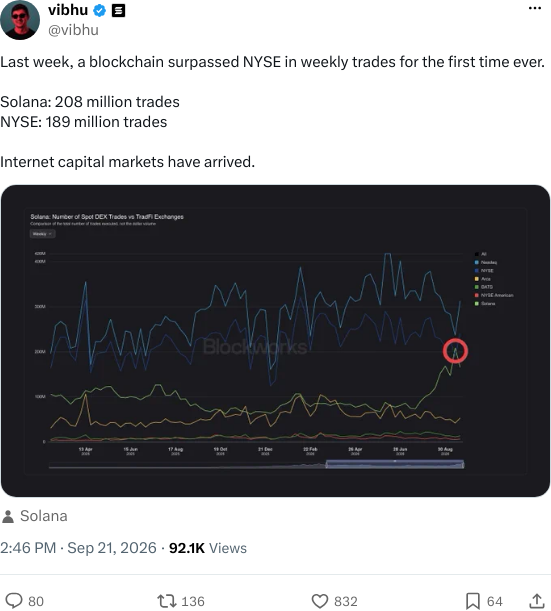Viewport: 551px width, 611px height.
Task: Open the three-dot more options menu
Action: 535,8
